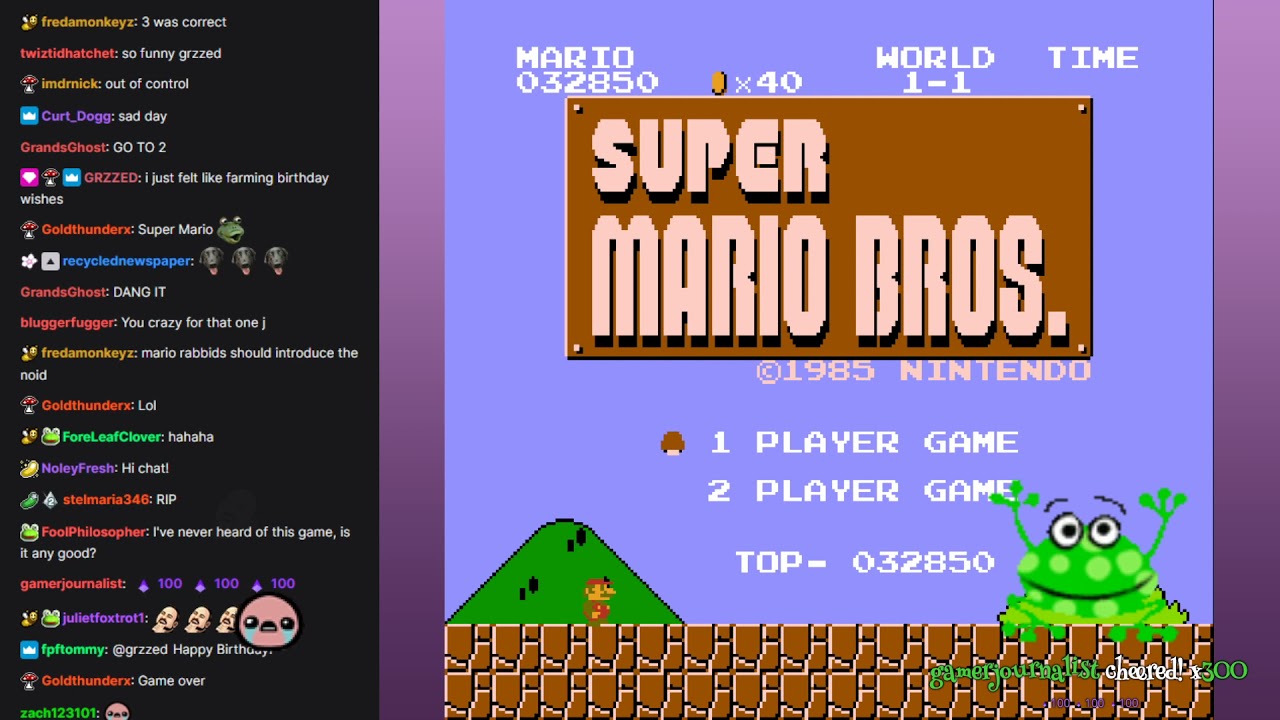Click the small Mario sprite on the ground
1280x720 pixels.
[598, 599]
